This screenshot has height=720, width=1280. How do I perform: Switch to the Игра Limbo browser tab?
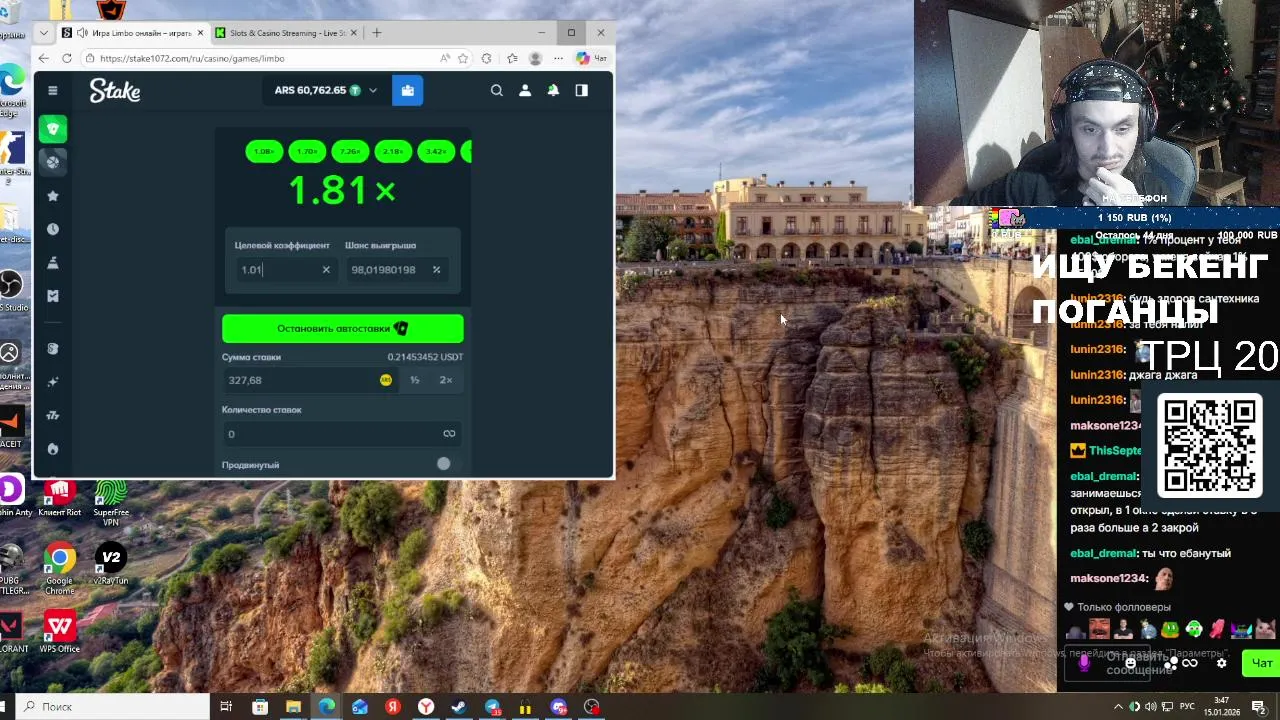point(133,33)
